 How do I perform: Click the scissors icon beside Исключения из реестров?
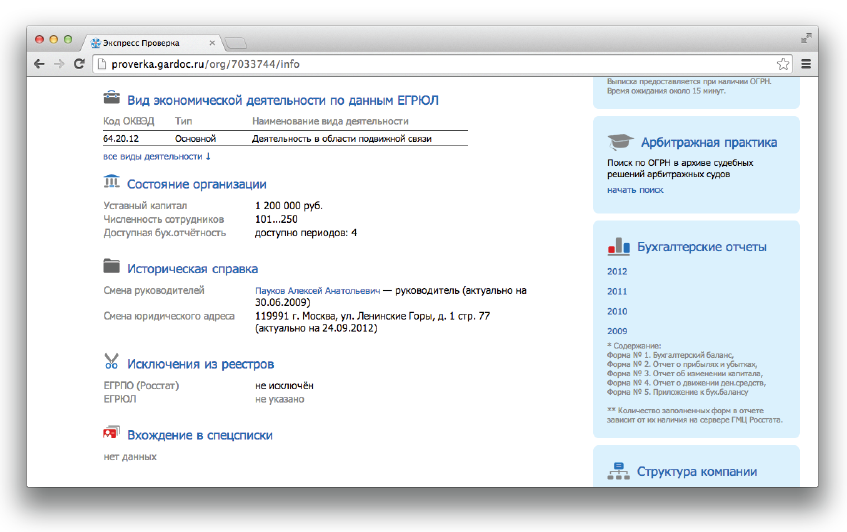pos(112,362)
